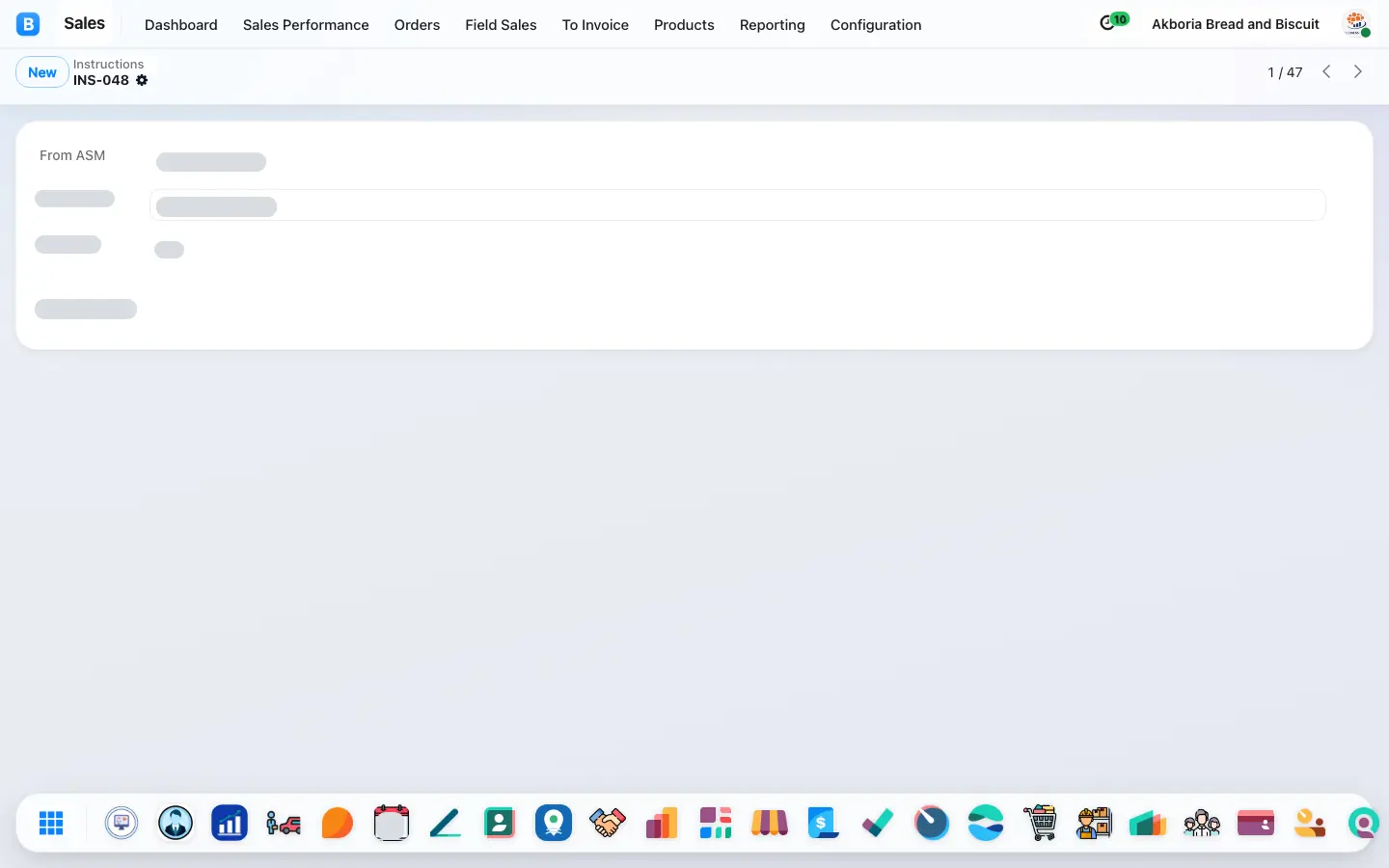
Task: Go to next record arrow
Action: (1358, 71)
